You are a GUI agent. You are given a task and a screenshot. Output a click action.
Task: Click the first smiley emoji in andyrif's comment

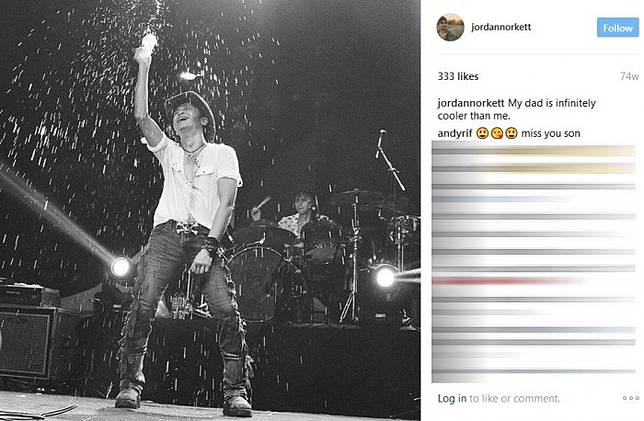pyautogui.click(x=482, y=133)
